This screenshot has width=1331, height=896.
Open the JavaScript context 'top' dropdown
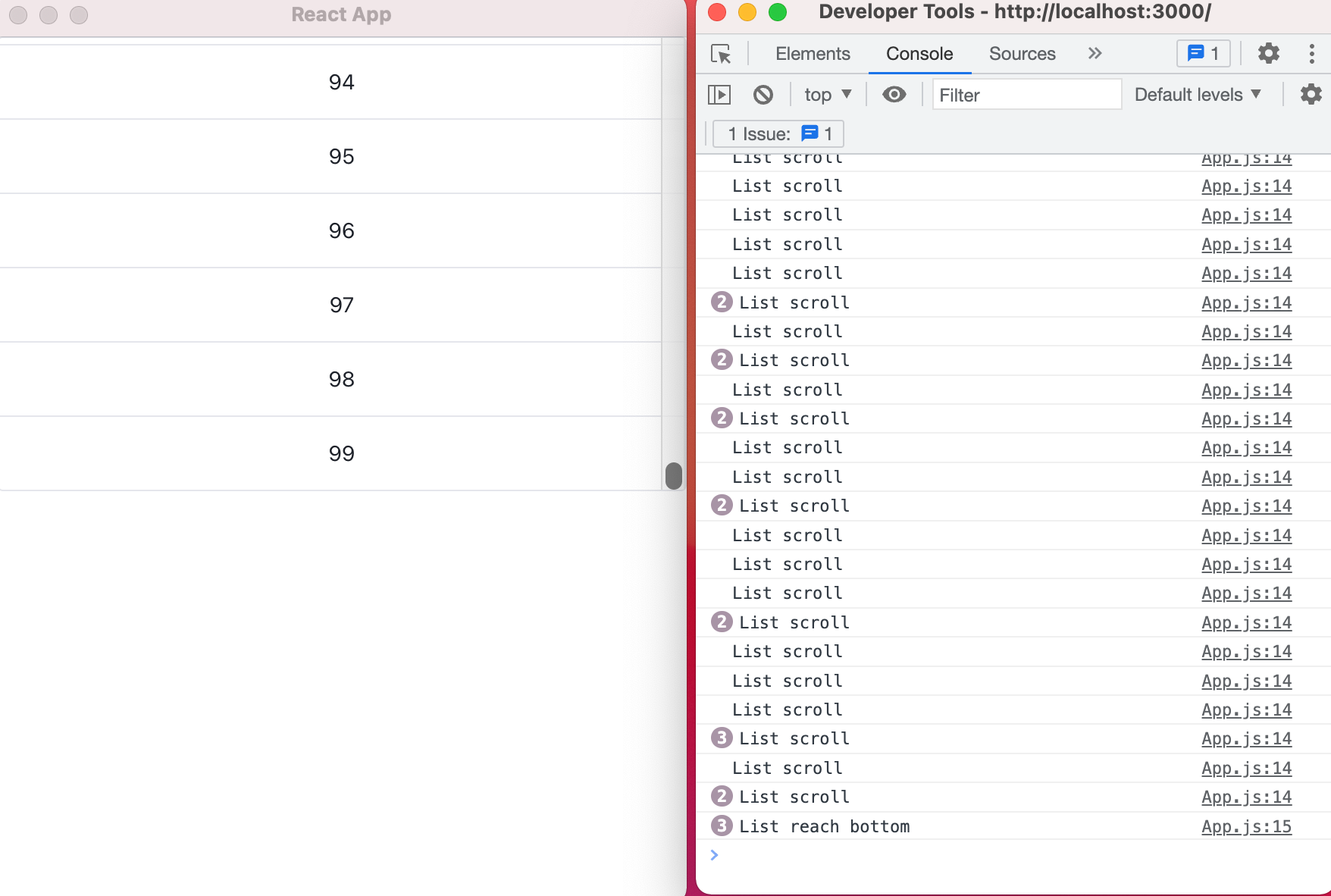point(827,94)
